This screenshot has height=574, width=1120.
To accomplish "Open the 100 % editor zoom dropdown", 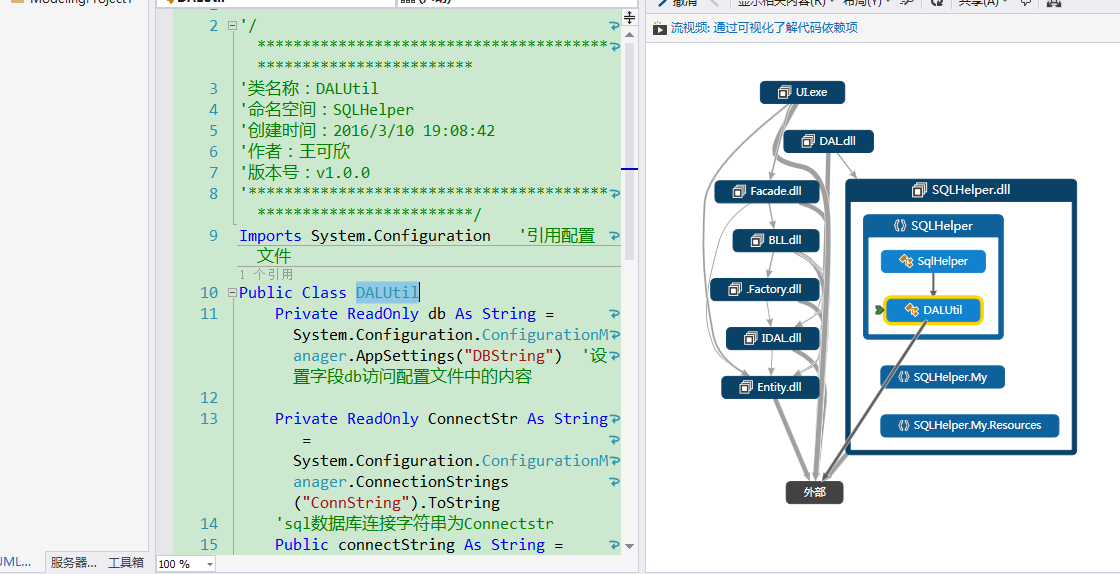I will click(209, 564).
